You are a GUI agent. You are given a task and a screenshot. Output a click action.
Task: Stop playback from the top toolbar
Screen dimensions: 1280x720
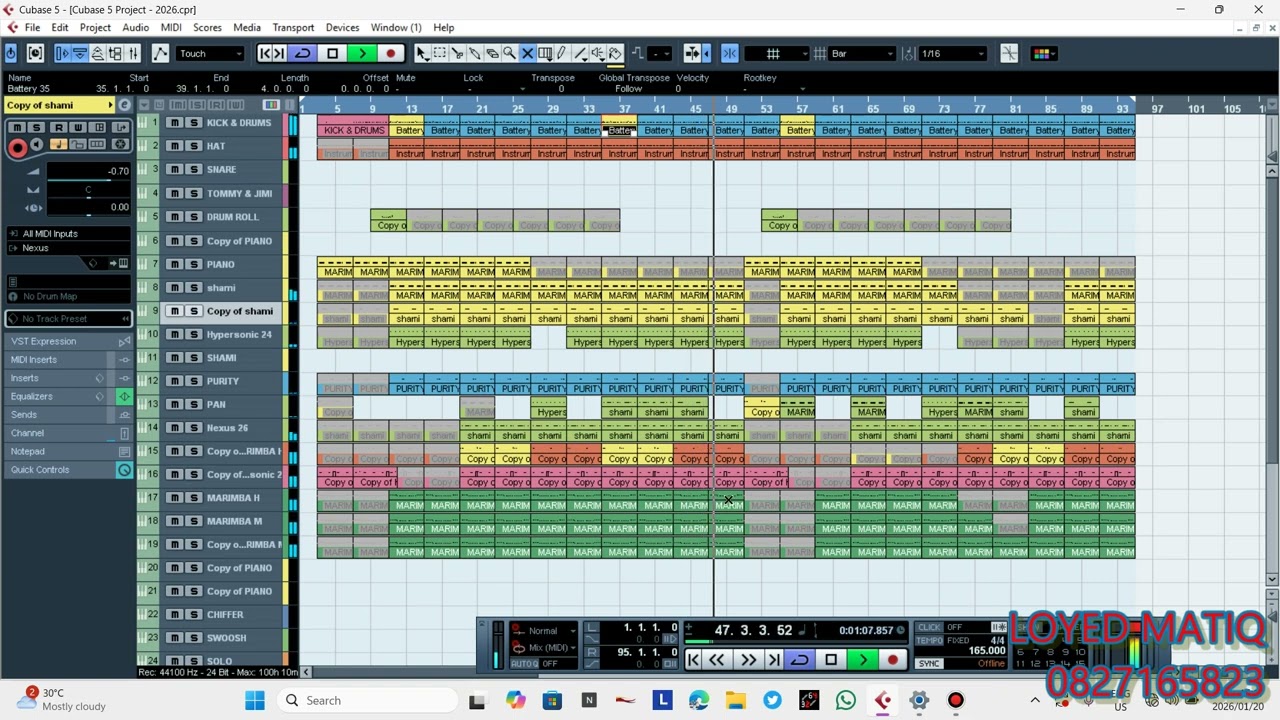tap(332, 53)
